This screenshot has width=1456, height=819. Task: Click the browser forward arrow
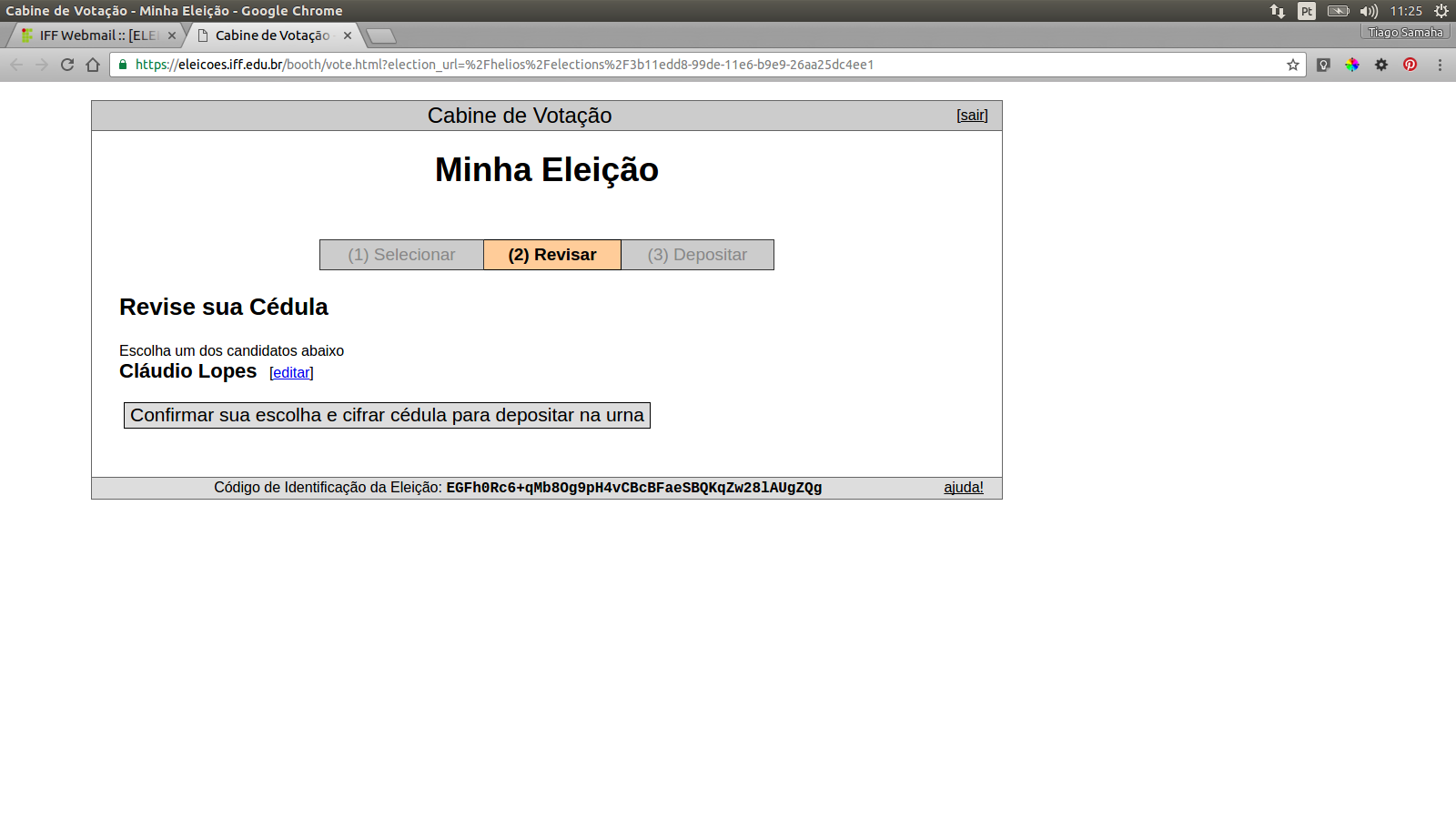click(42, 65)
